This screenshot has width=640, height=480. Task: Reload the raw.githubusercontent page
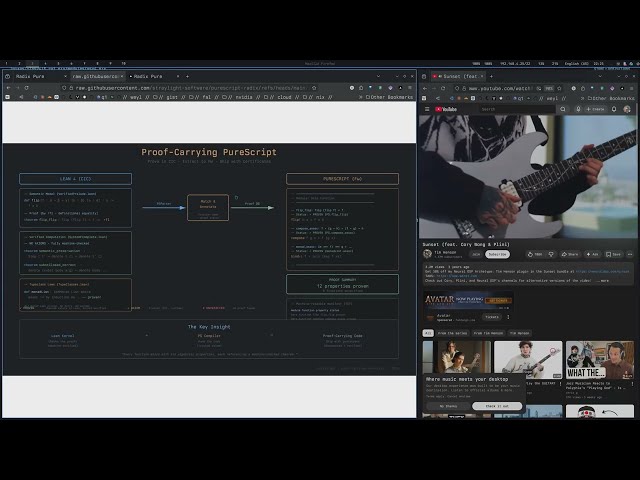pos(27,88)
